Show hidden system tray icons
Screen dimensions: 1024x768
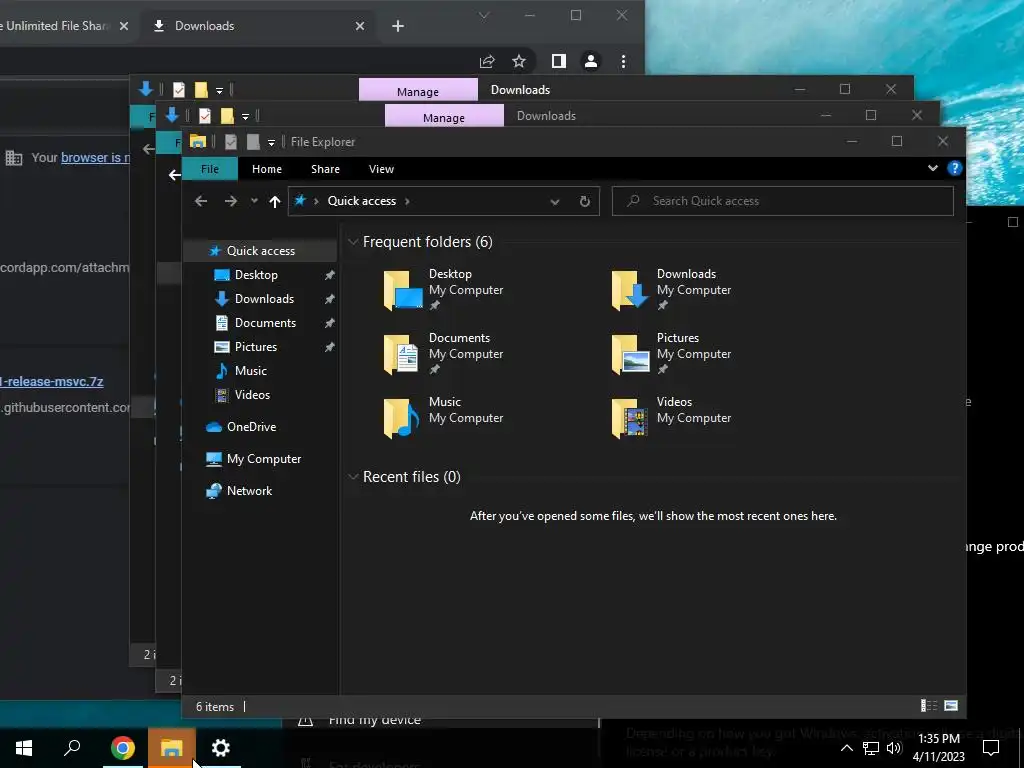pos(846,748)
